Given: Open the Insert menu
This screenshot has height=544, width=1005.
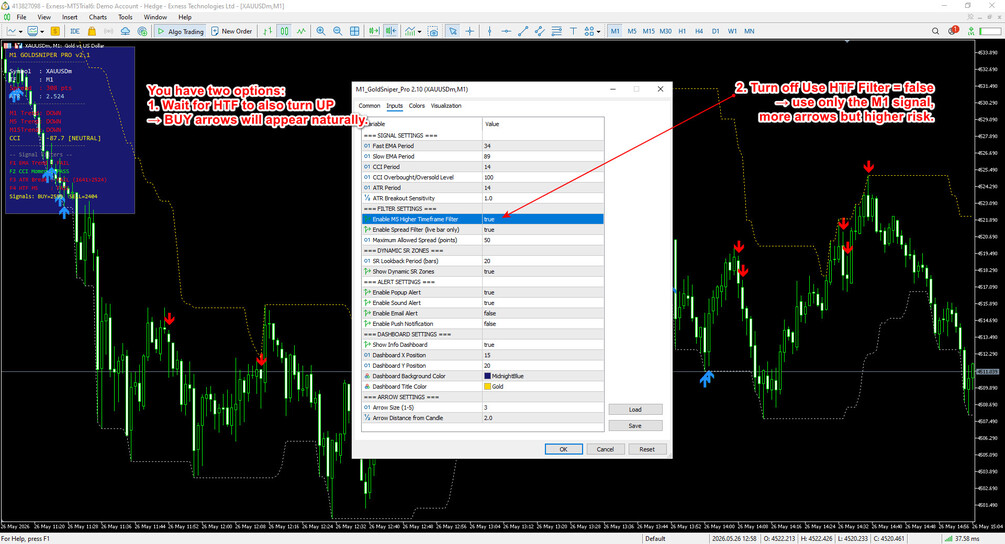Looking at the screenshot, I should pos(69,17).
